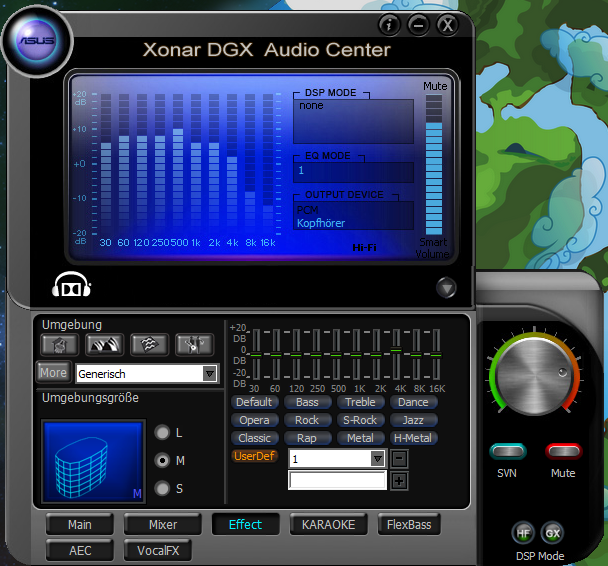Viewport: 608px width, 566px height.
Task: Apply the Bass EQ preset
Action: click(307, 402)
